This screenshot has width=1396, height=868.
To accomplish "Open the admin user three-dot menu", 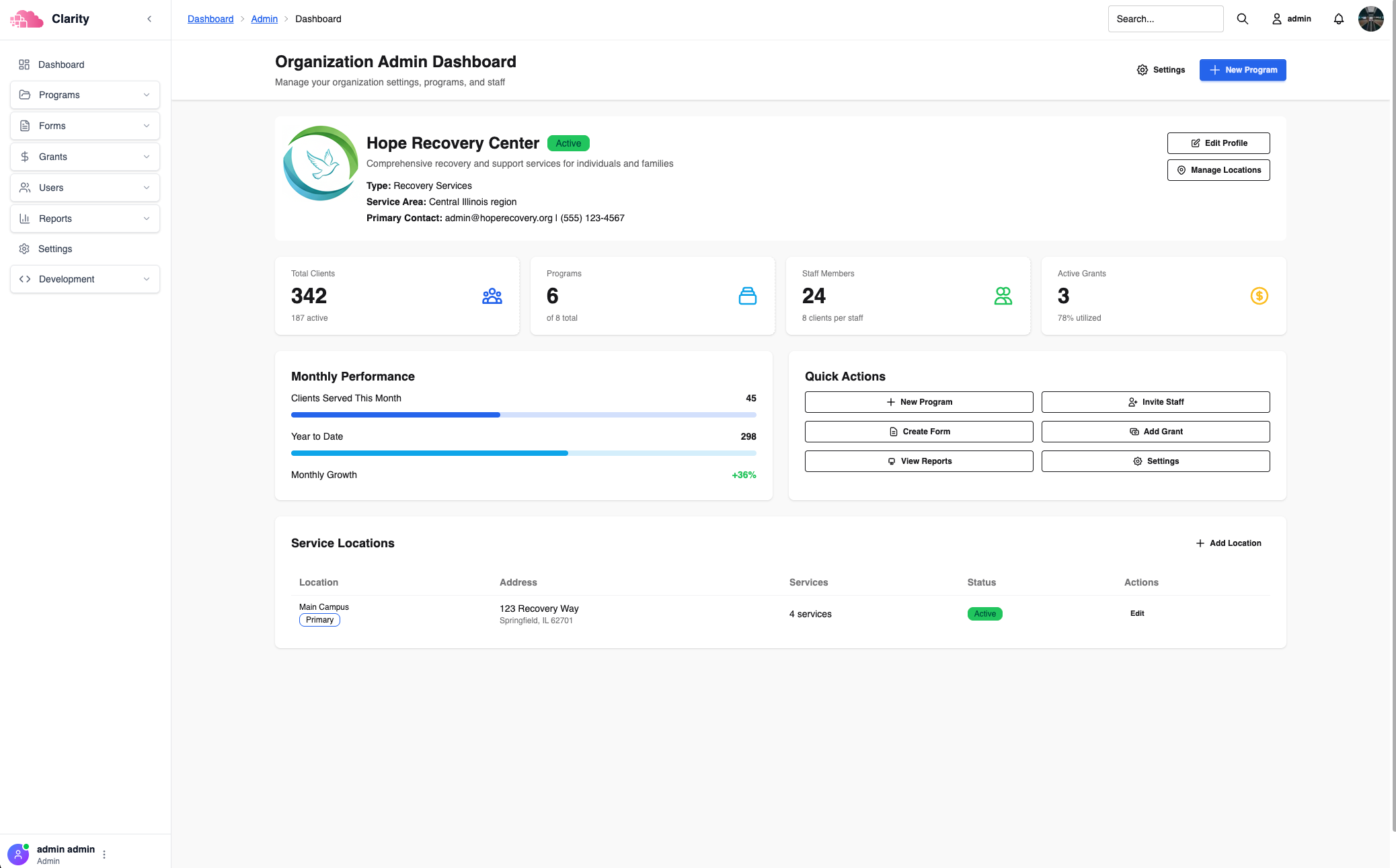I will pos(104,854).
